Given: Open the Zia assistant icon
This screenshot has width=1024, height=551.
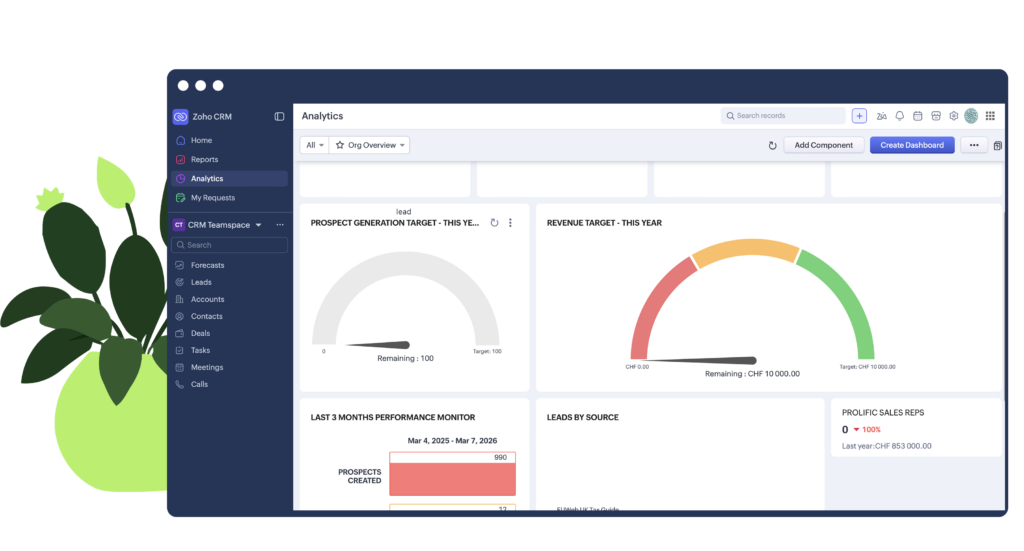Looking at the screenshot, I should [x=881, y=116].
